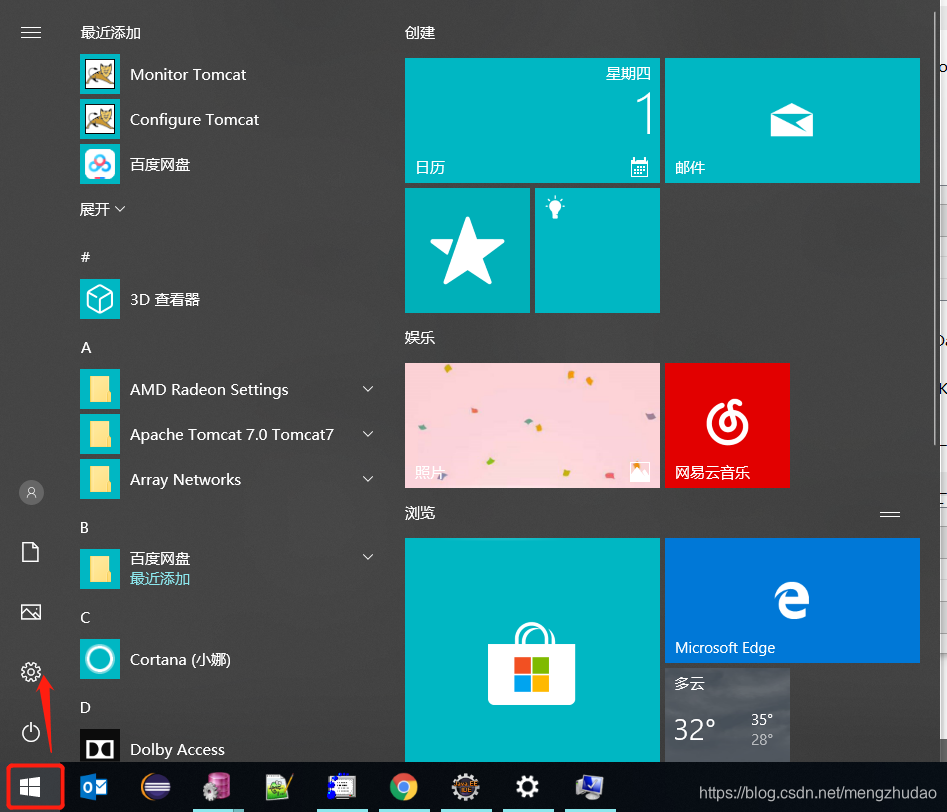Click the 浏览 group title
The image size is (947, 812).
pos(420,513)
